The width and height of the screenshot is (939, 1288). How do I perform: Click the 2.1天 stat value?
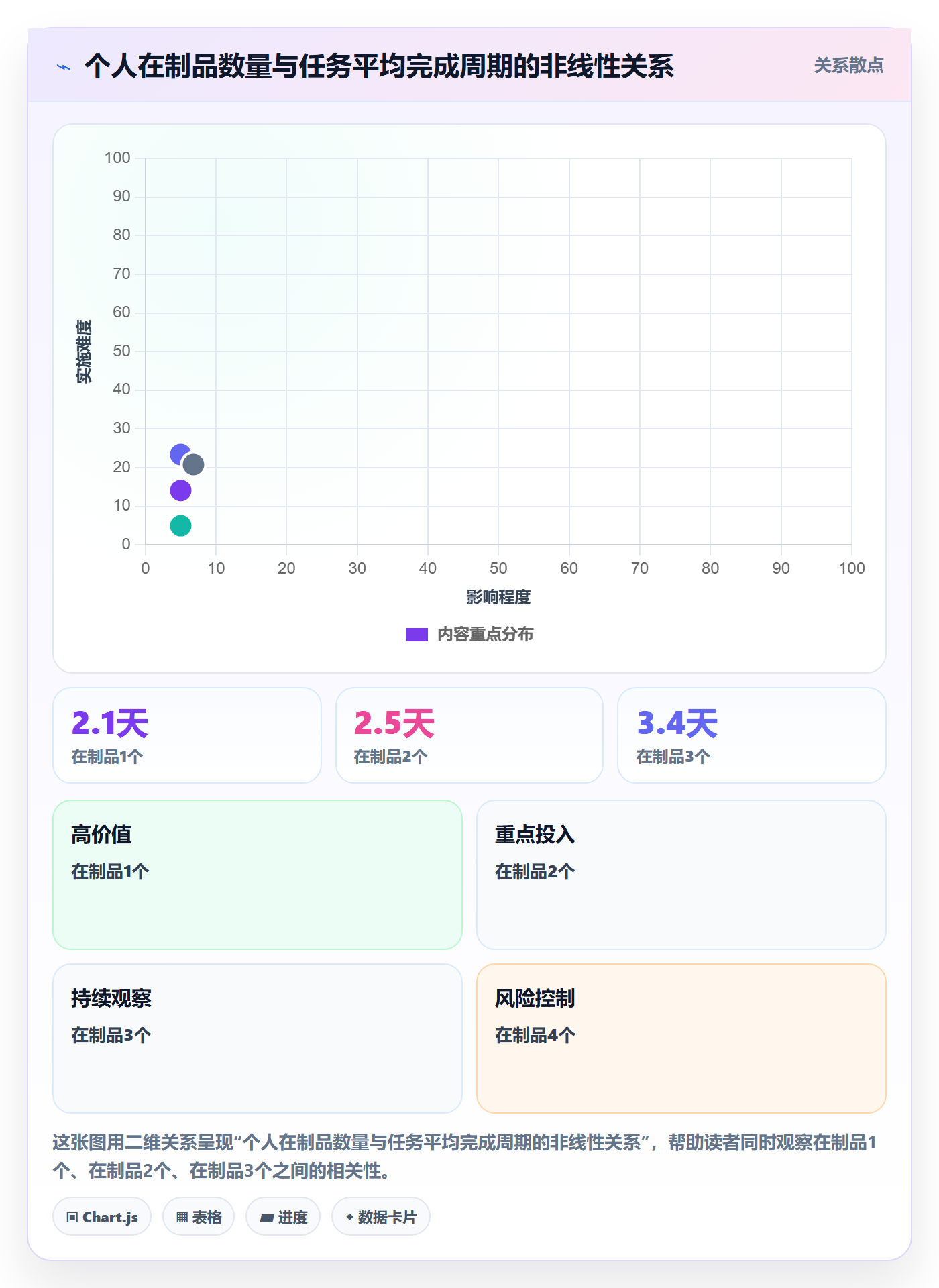110,723
